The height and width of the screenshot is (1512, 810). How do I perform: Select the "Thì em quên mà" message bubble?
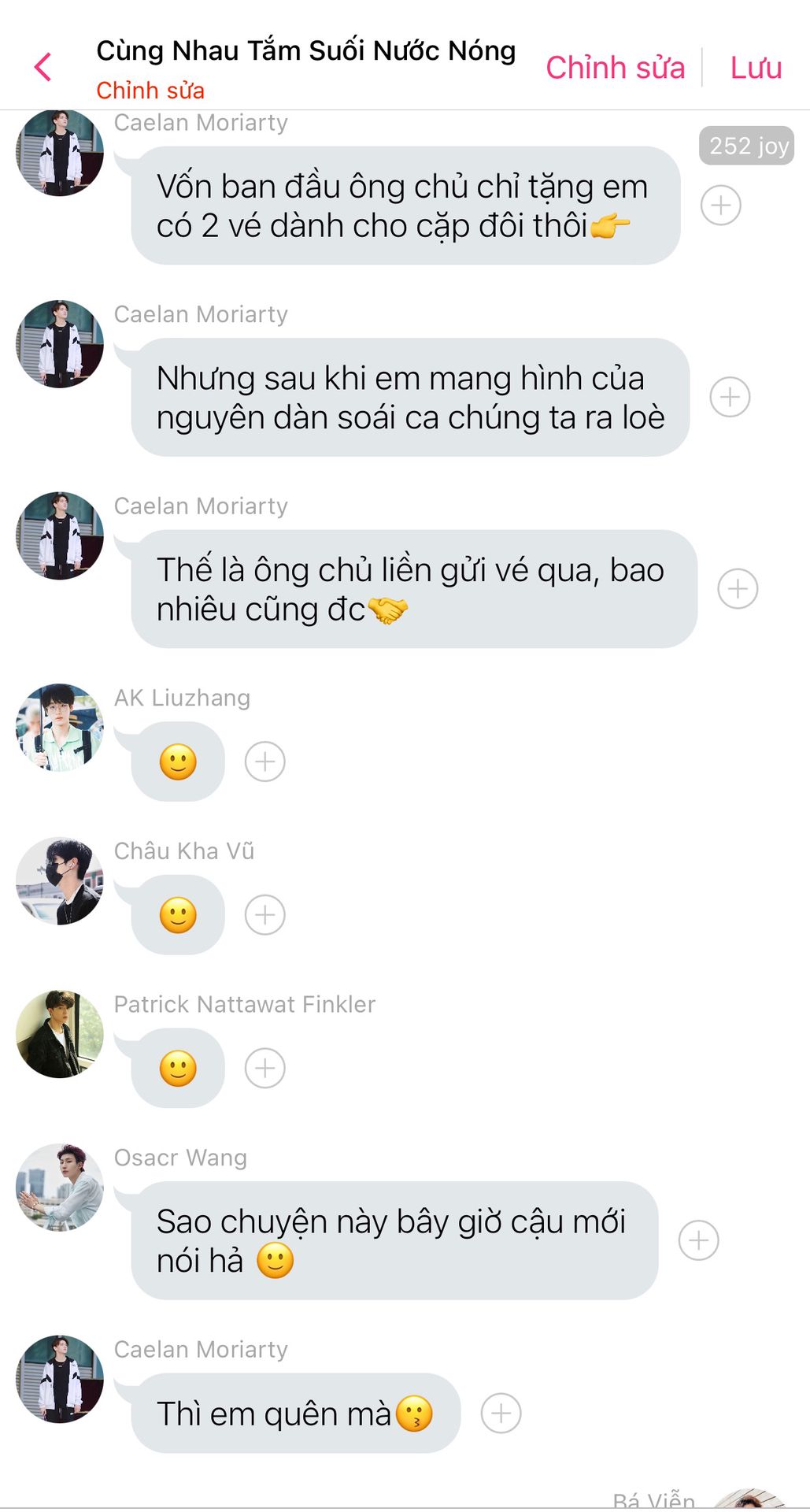click(x=295, y=1414)
